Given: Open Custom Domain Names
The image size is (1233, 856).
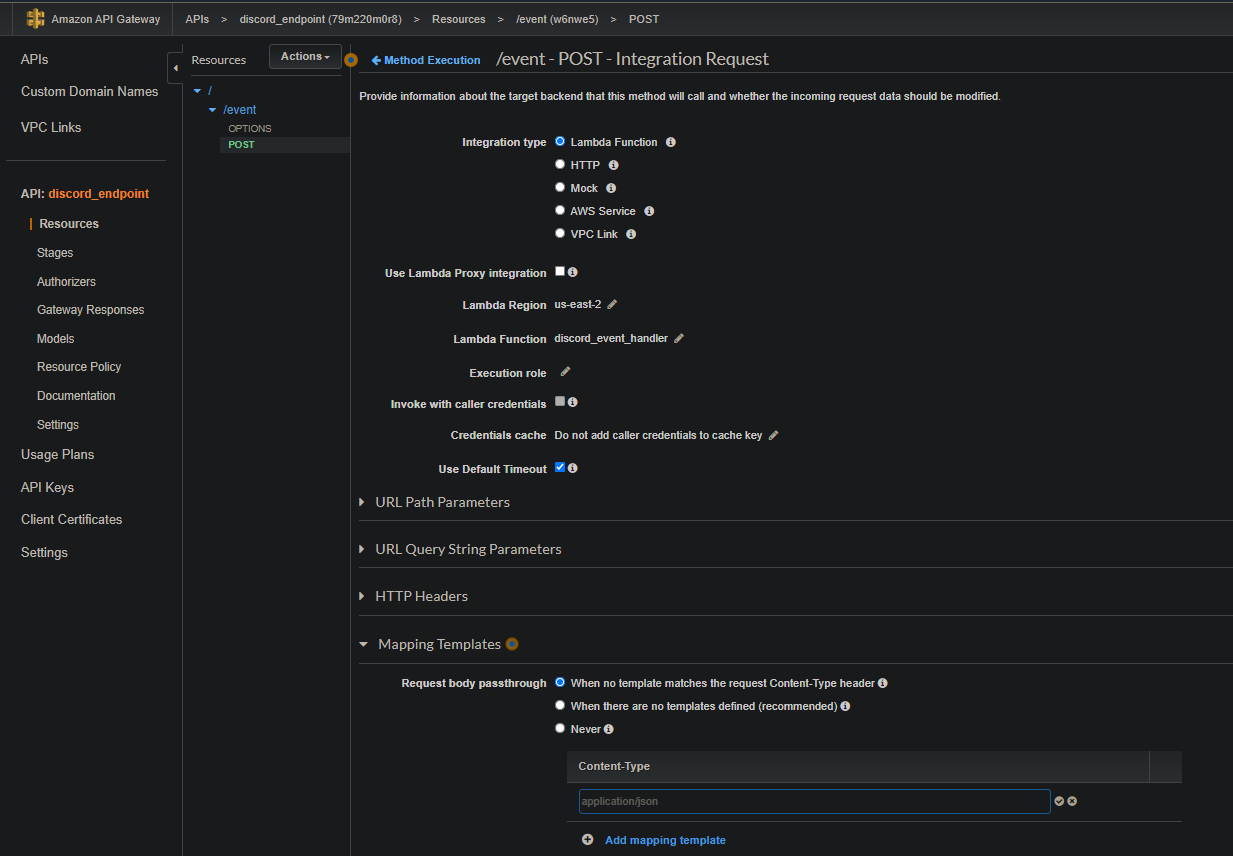Looking at the screenshot, I should pos(90,91).
